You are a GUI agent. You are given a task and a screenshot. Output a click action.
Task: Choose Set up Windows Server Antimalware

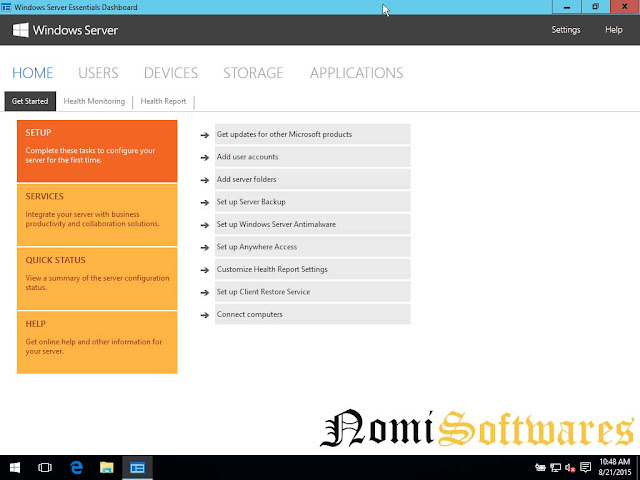coord(313,224)
